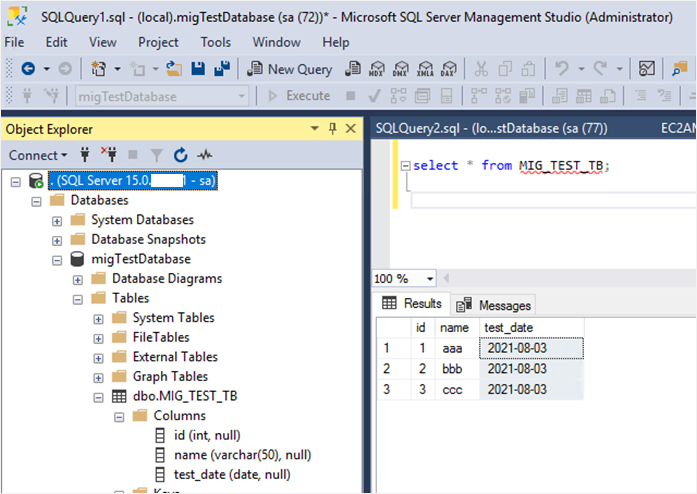Viewport: 697px width, 494px height.
Task: Click the Copy icon in toolbar
Action: pos(505,69)
